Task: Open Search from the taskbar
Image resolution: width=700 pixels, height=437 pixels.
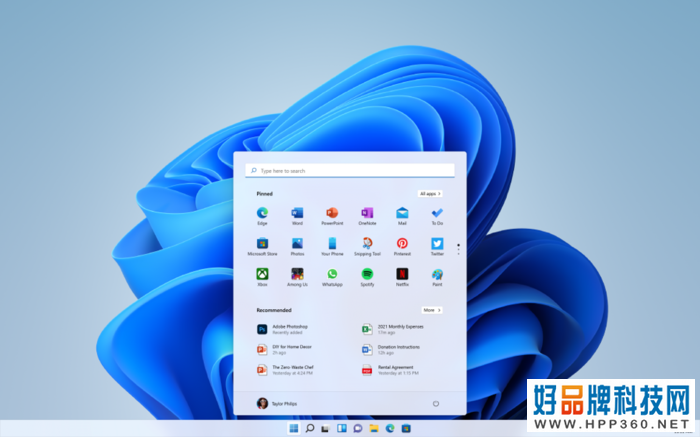Action: point(310,429)
